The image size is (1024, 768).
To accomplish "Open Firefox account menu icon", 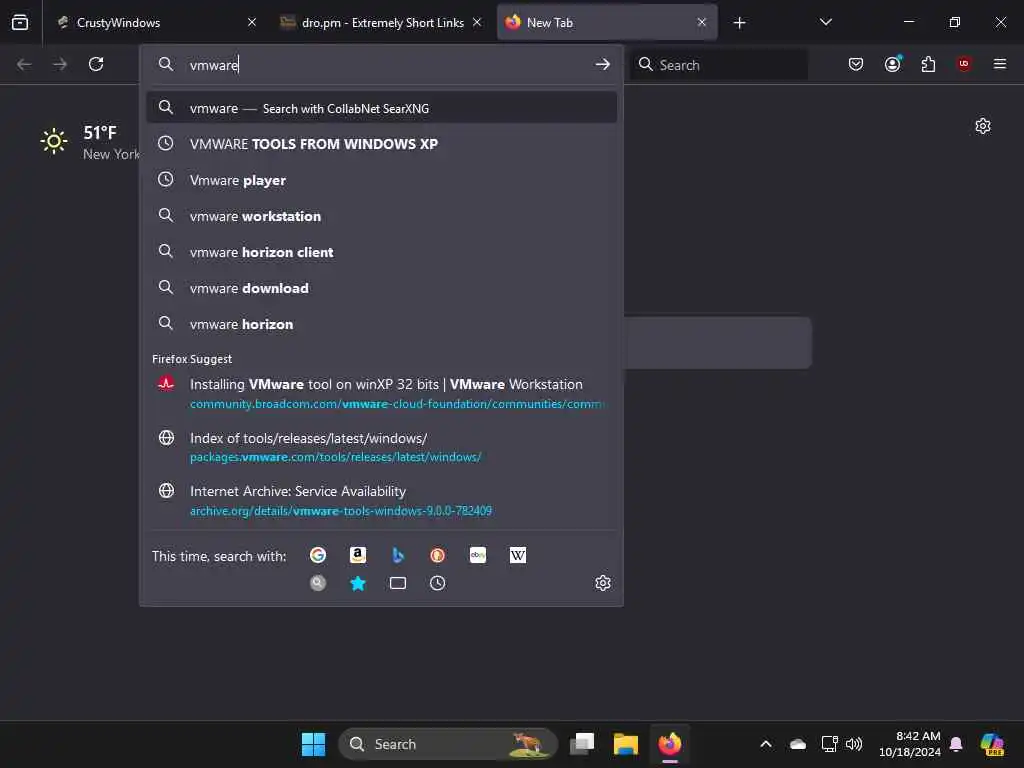I will [x=892, y=64].
